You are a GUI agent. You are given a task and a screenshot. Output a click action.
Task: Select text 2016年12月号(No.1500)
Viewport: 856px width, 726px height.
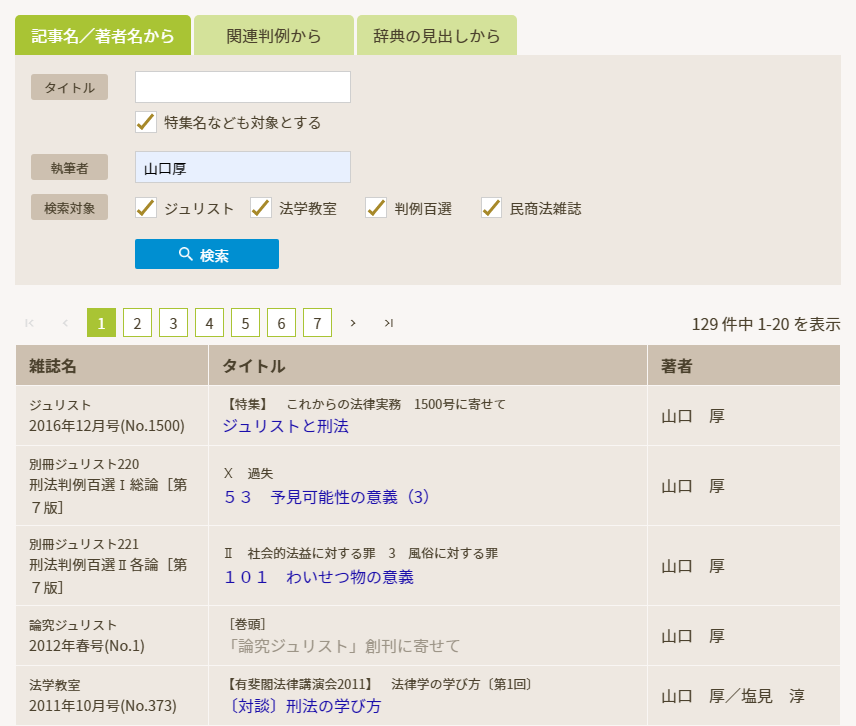pos(107,426)
